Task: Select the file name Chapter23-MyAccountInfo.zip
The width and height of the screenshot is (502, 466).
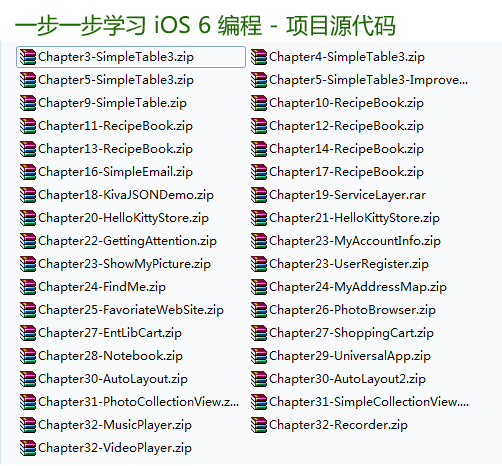Action: tap(355, 241)
